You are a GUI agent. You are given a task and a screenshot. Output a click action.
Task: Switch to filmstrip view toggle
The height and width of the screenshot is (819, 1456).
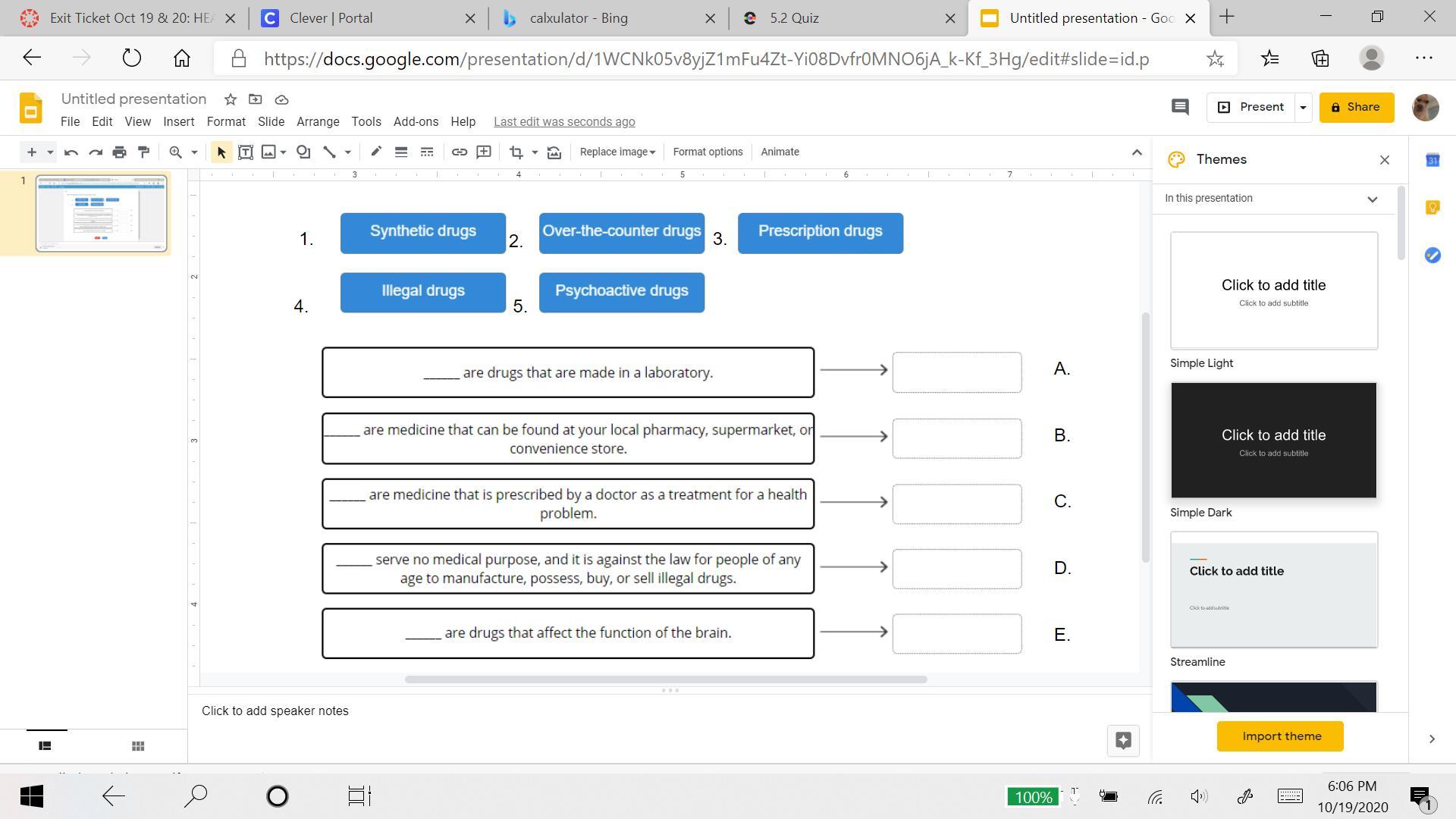pyautogui.click(x=45, y=746)
